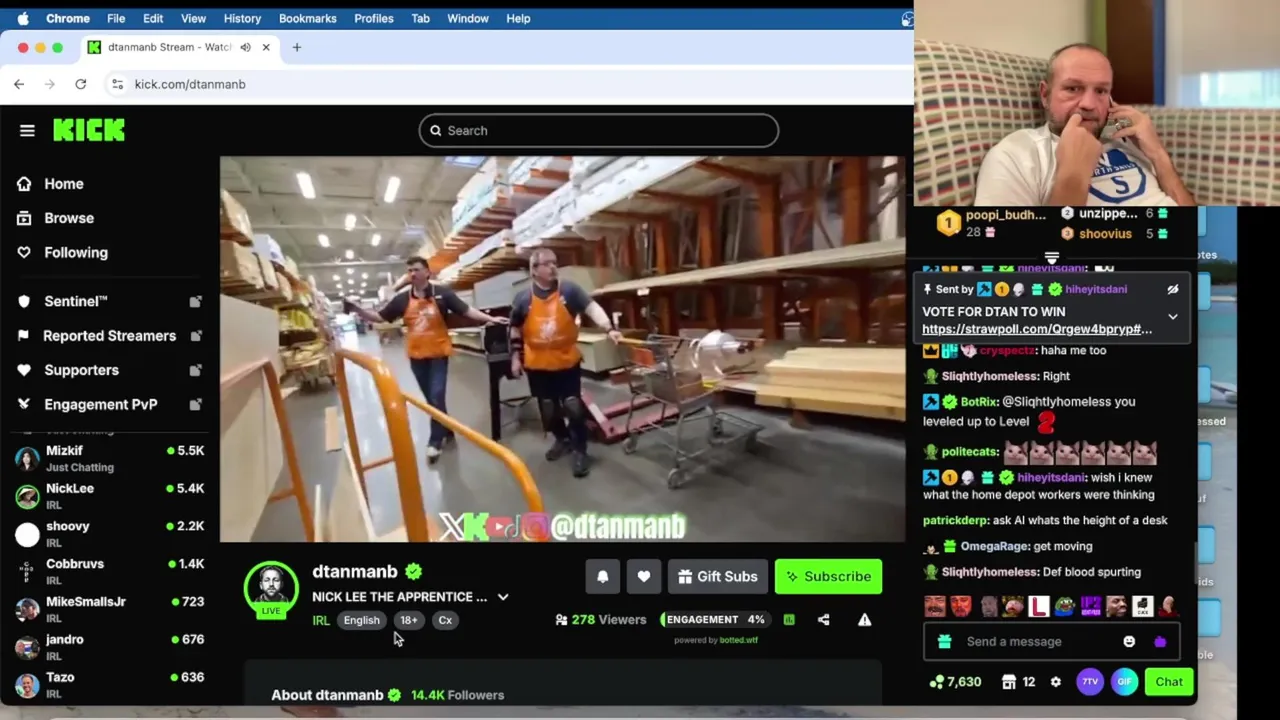Image resolution: width=1280 pixels, height=720 pixels.
Task: Open the Kick hamburger menu
Action: coord(27,131)
